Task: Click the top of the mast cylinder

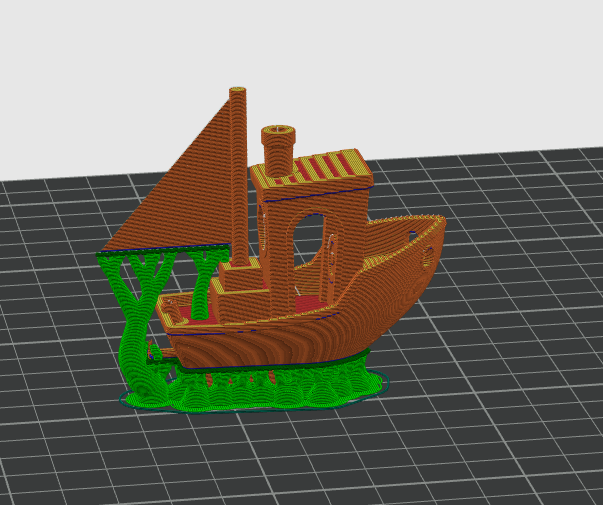Action: [238, 90]
